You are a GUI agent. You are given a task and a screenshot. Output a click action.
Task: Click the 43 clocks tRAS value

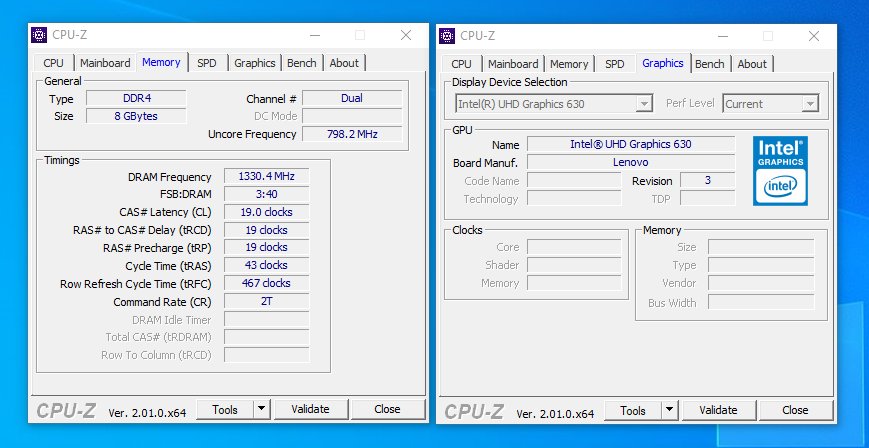coord(267,265)
